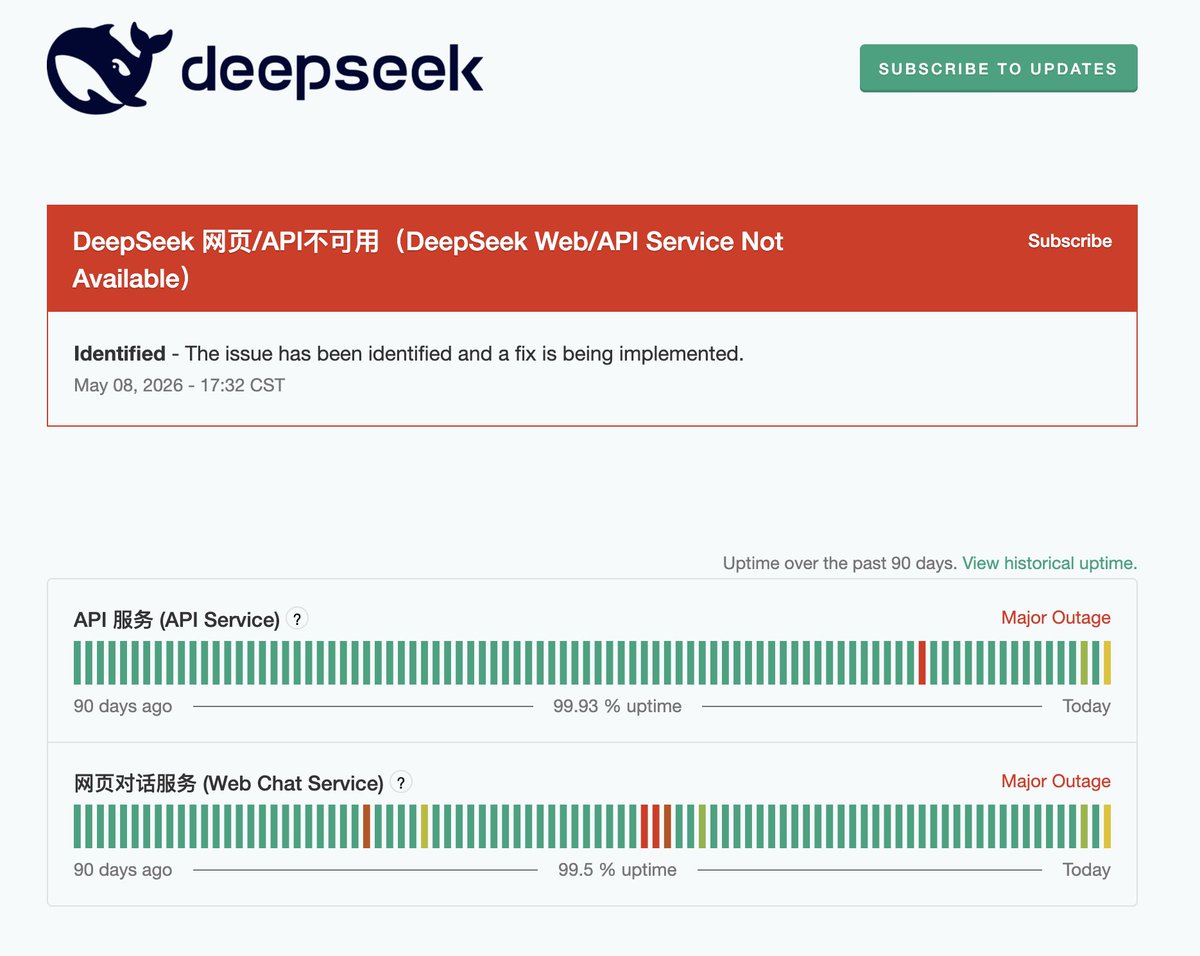The height and width of the screenshot is (956, 1200).
Task: Click the Identified status label
Action: (x=120, y=353)
